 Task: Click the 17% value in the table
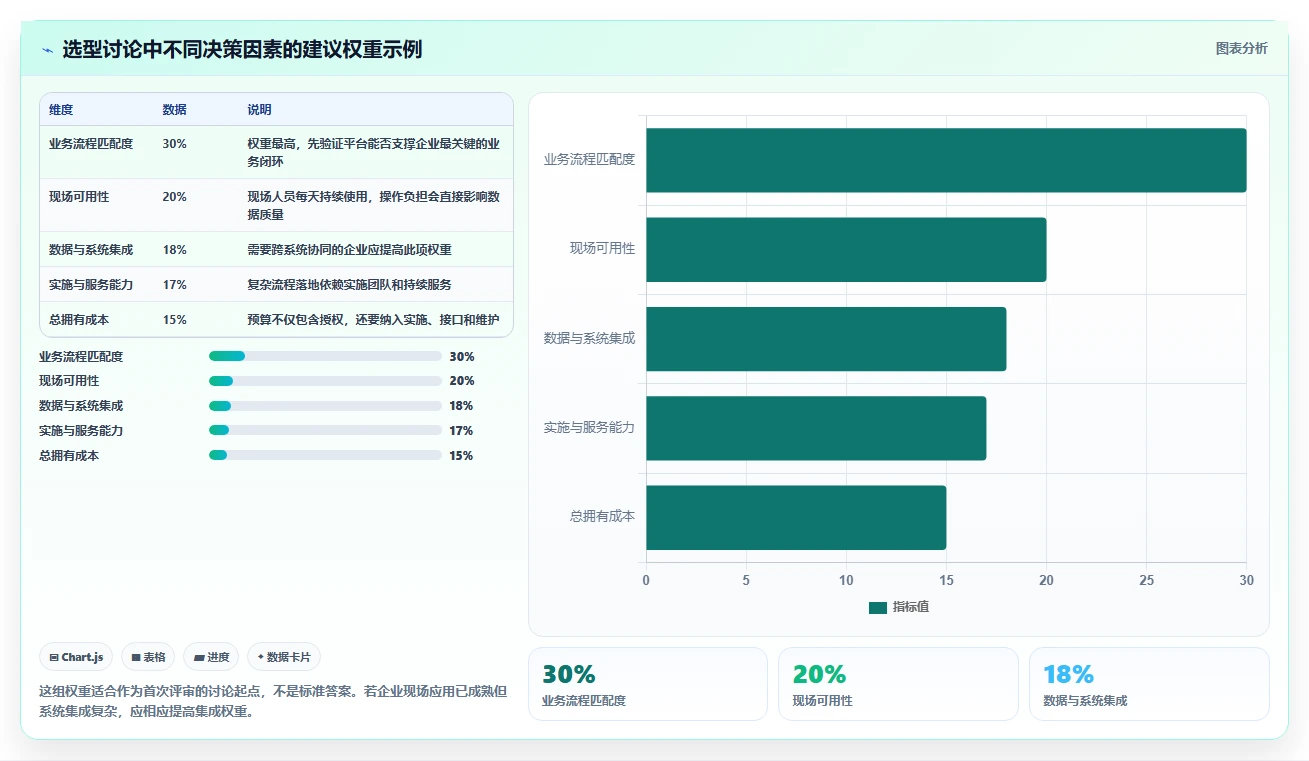pos(174,285)
